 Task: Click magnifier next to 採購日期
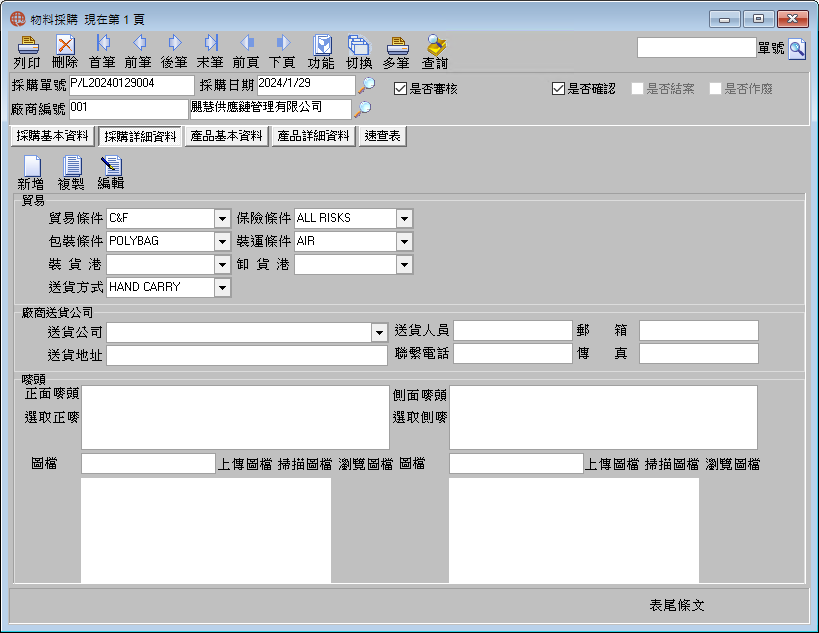(367, 85)
